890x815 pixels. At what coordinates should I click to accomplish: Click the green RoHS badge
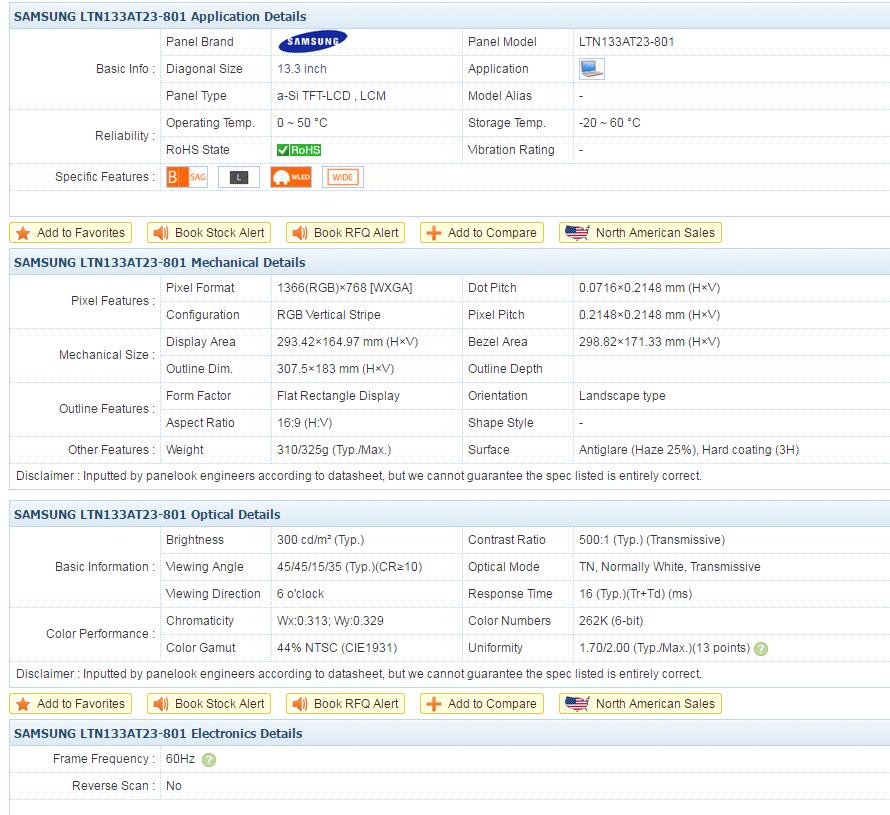(299, 150)
